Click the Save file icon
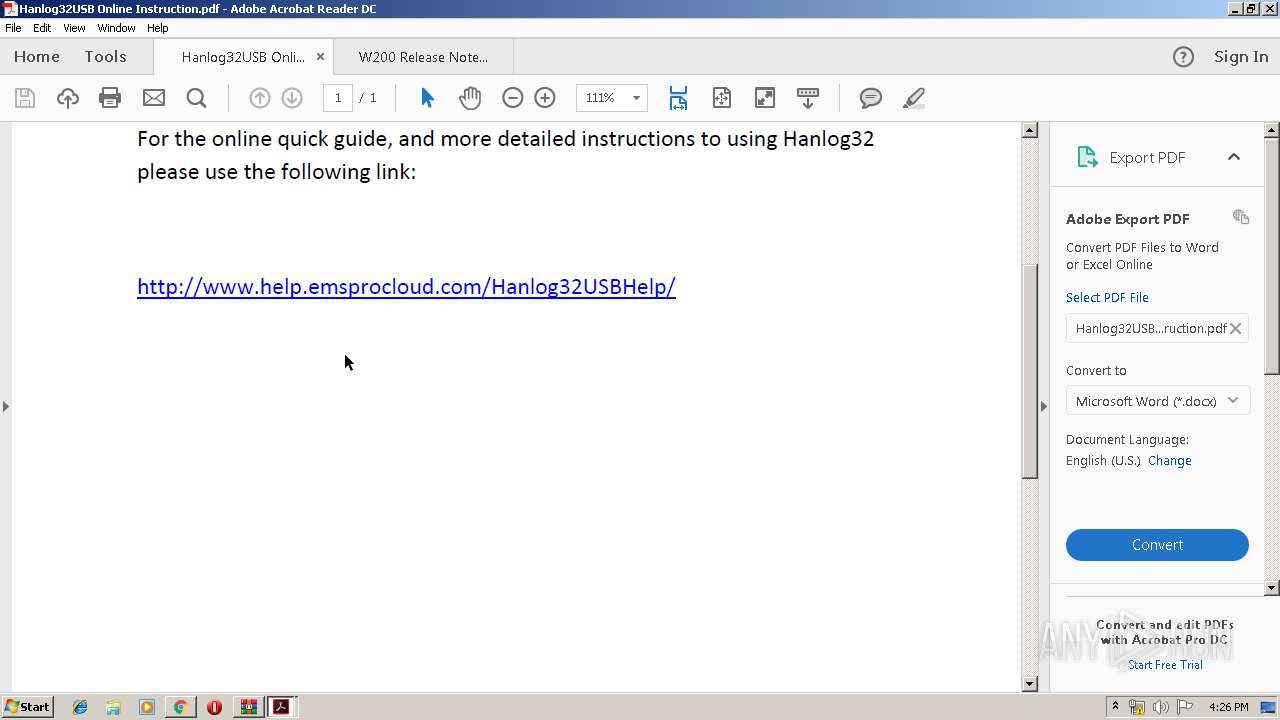 25,98
